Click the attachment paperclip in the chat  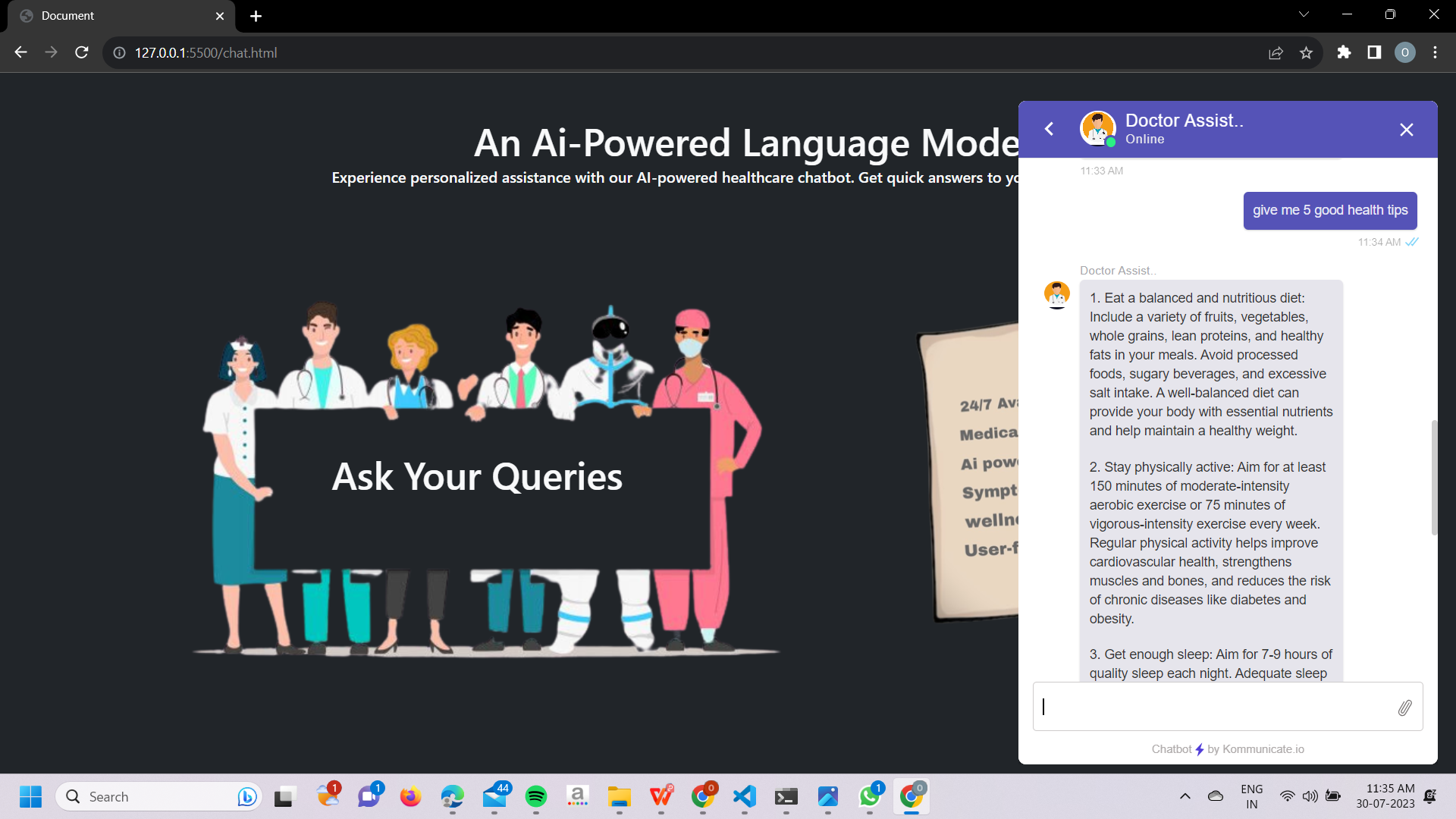pos(1404,708)
